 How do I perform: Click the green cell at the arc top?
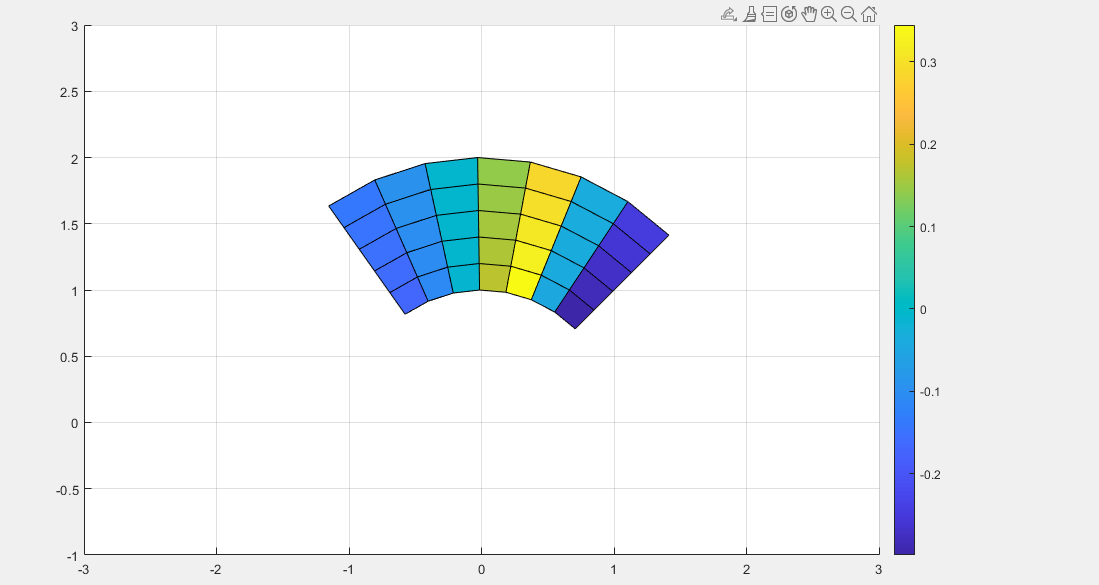point(503,172)
